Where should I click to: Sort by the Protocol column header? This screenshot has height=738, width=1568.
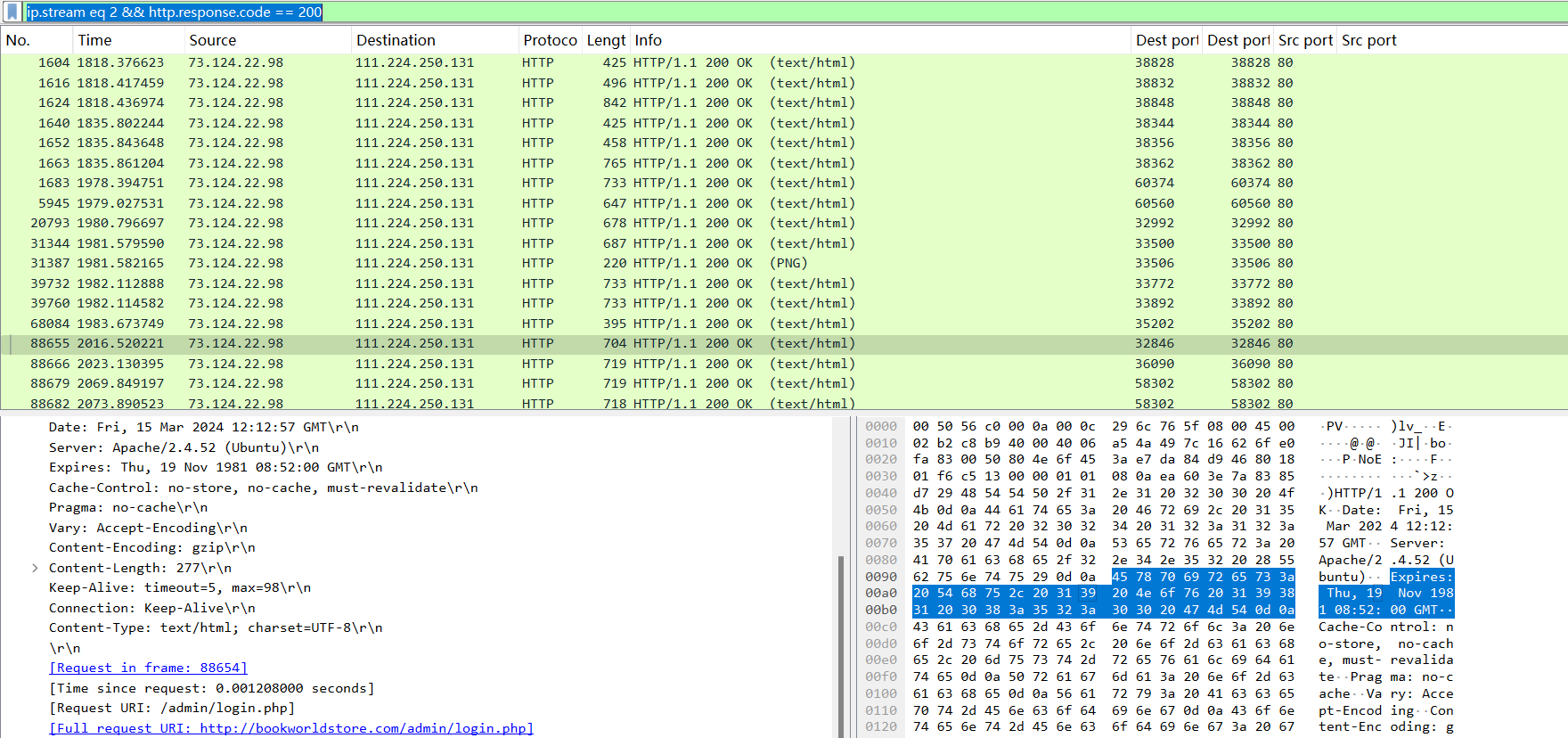click(x=550, y=40)
